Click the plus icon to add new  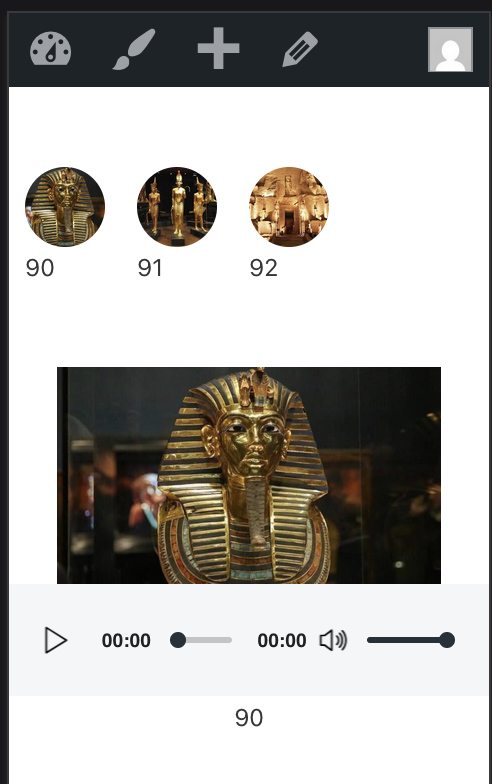click(218, 48)
